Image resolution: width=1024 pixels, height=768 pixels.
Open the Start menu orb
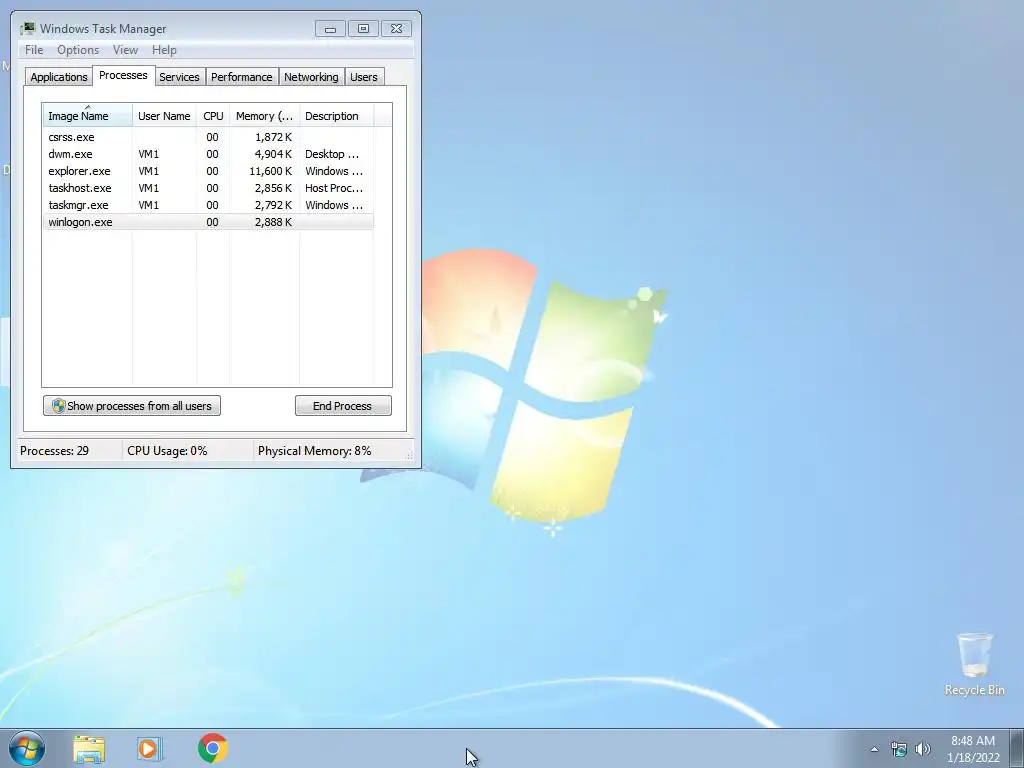(x=27, y=748)
